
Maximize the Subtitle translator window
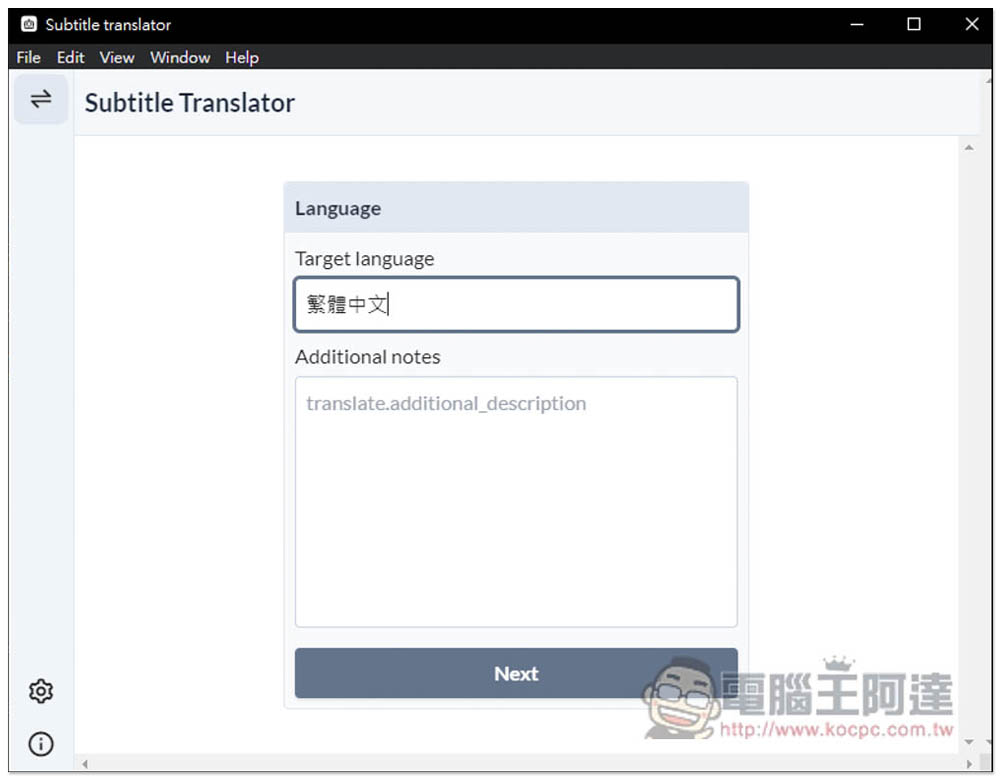[913, 24]
